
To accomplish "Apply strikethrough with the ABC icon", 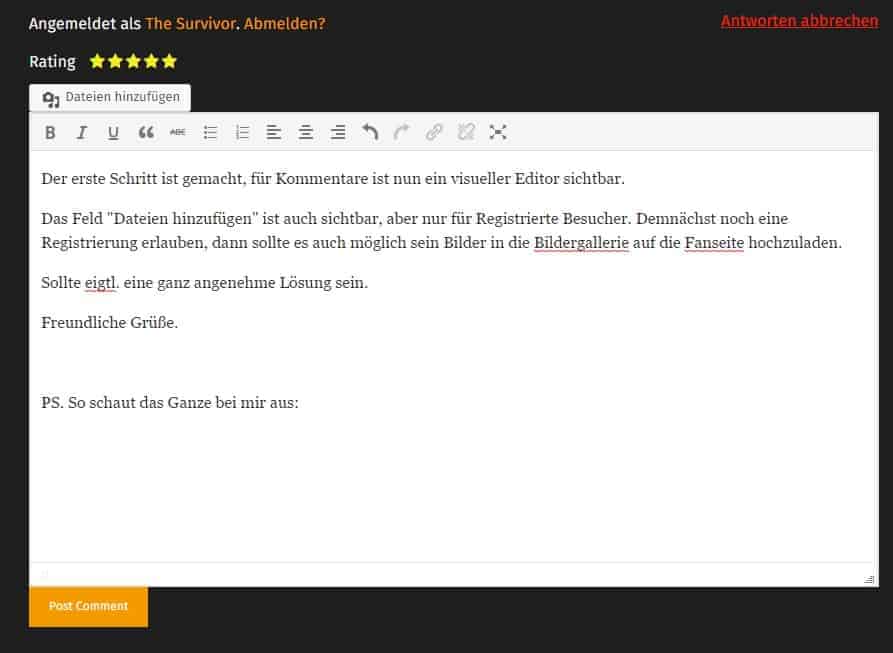I will point(178,132).
